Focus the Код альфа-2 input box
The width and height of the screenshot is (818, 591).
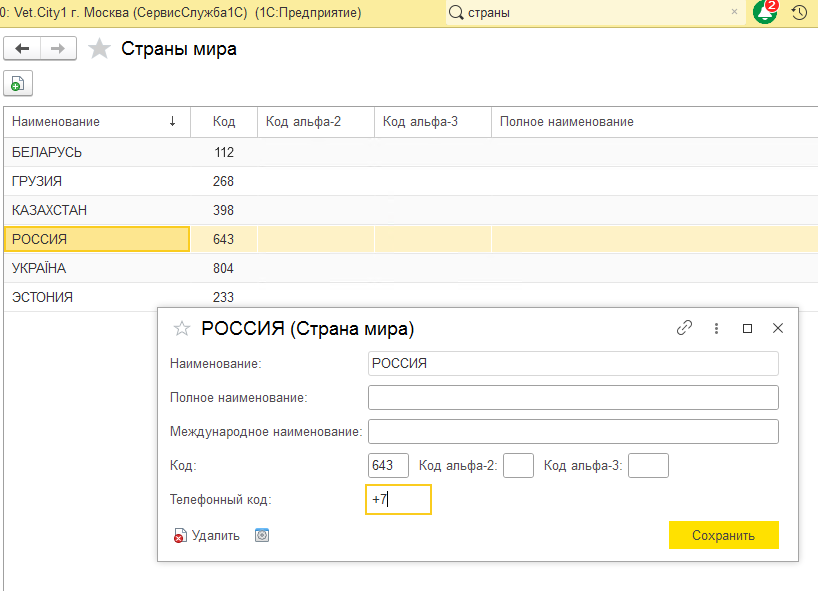point(518,465)
